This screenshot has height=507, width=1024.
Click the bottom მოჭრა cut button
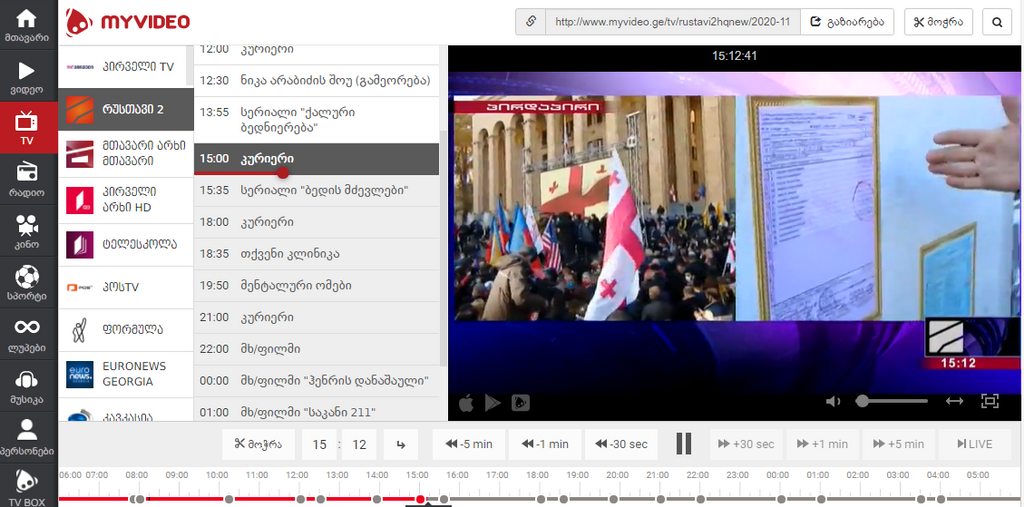tap(259, 444)
